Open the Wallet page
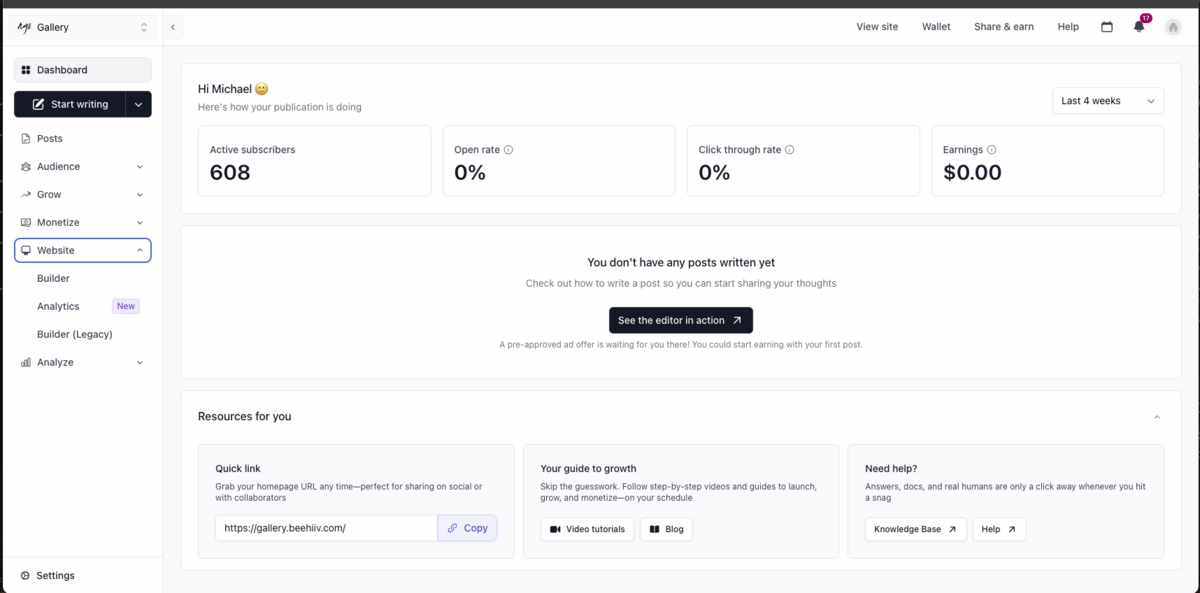 click(x=936, y=27)
